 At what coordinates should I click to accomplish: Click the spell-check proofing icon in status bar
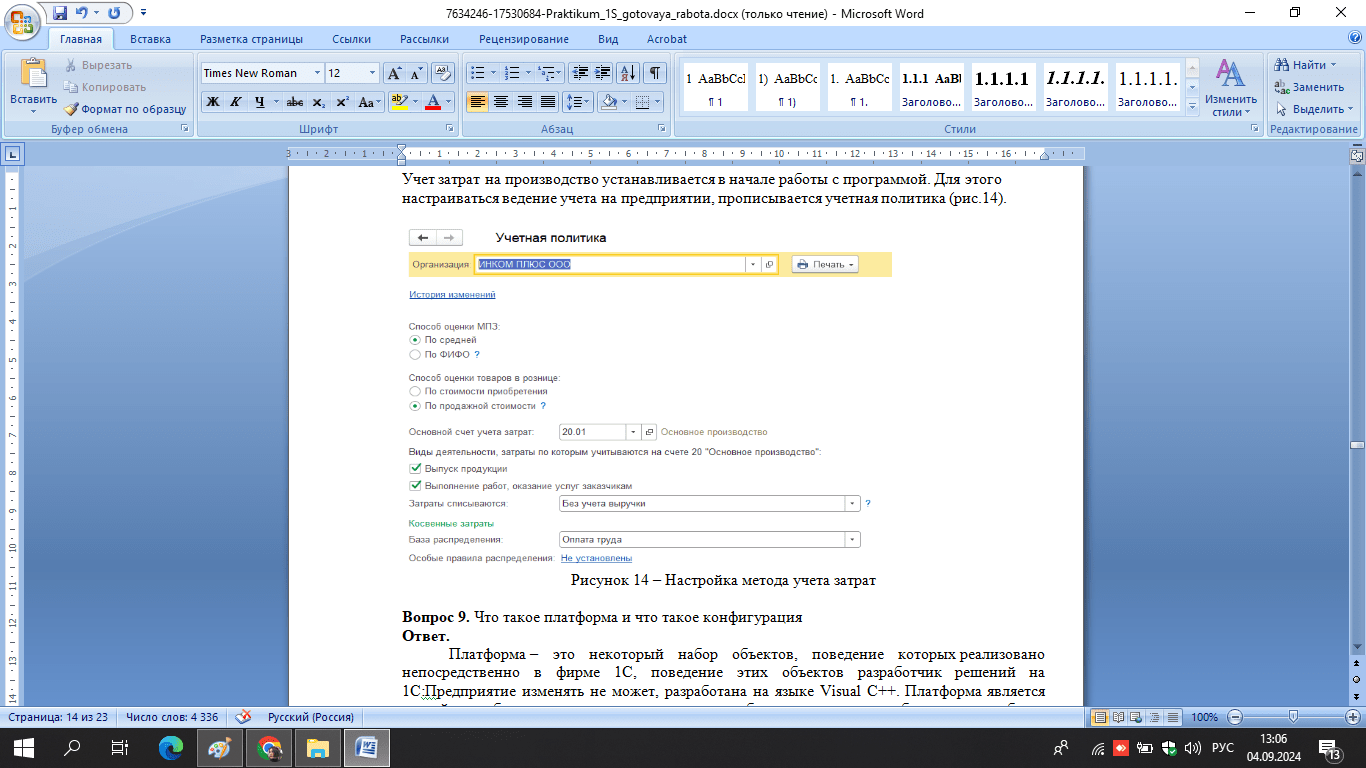tap(242, 717)
